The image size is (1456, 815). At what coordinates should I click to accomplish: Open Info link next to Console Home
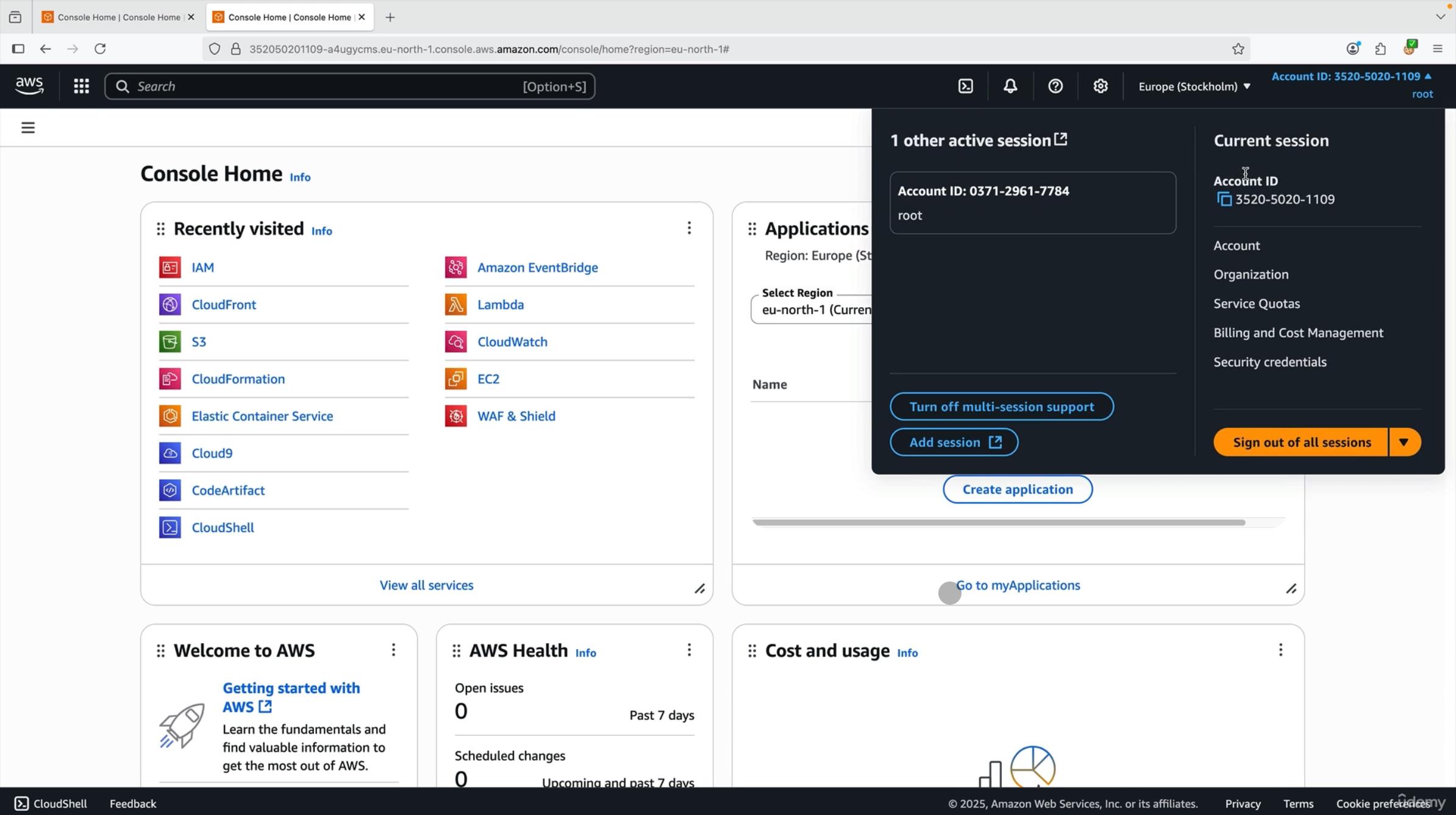click(300, 177)
